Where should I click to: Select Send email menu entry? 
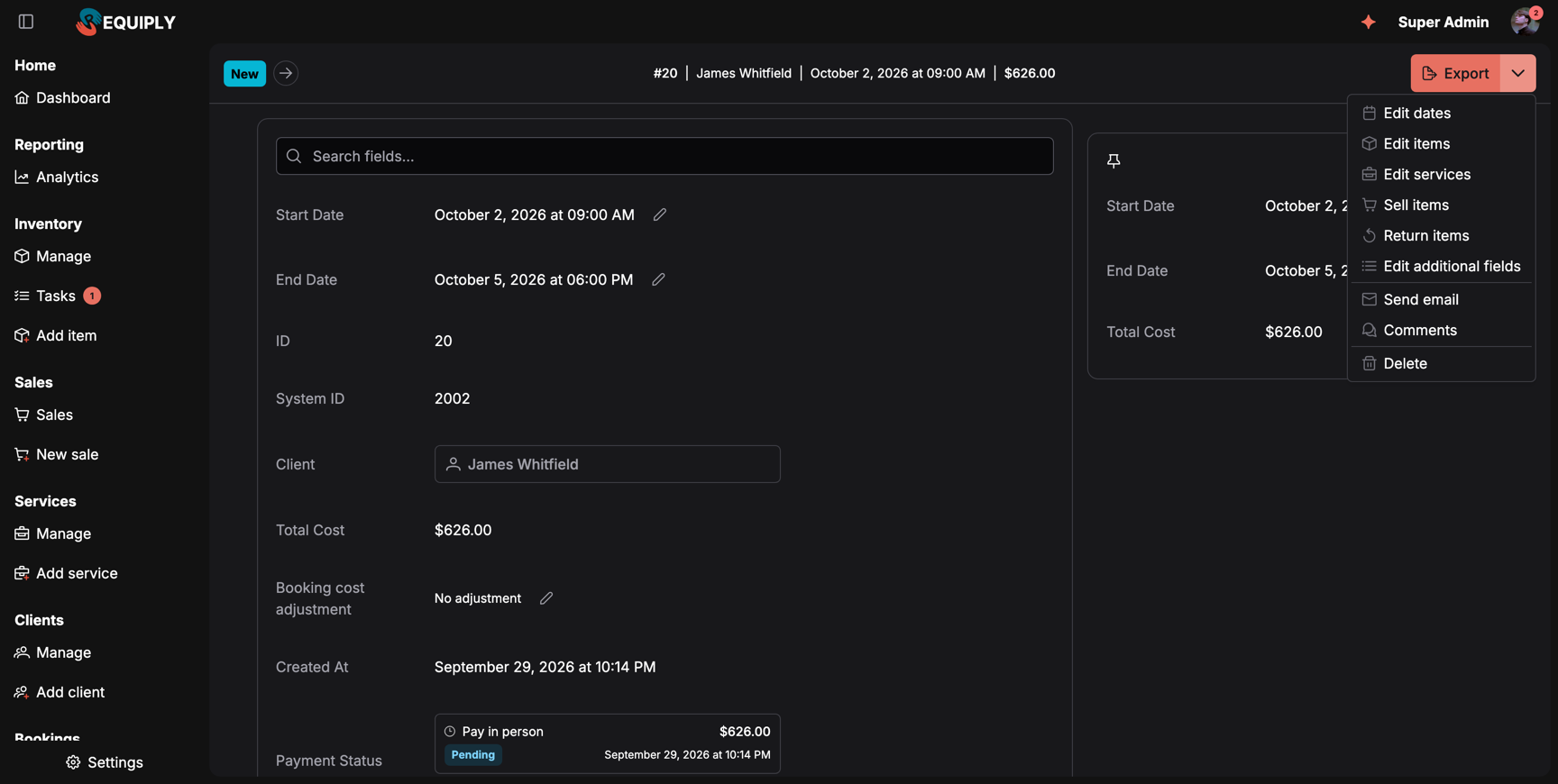click(1442, 299)
